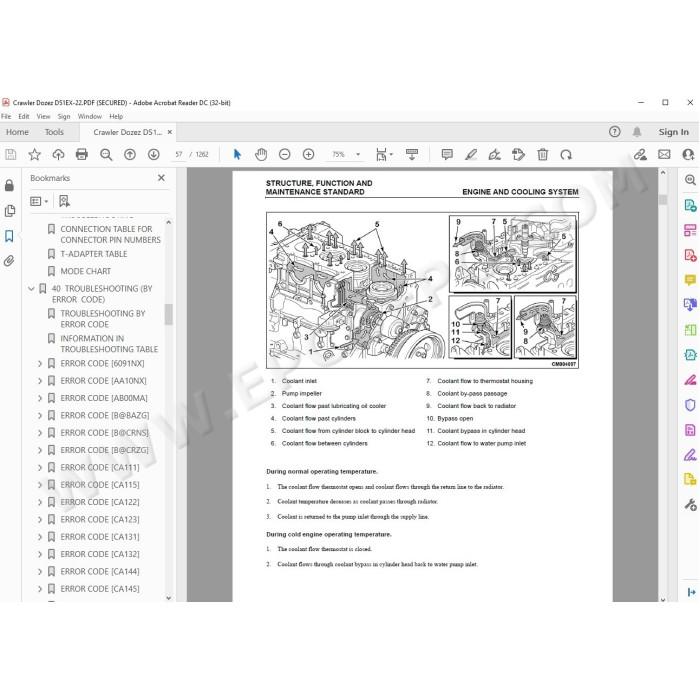700x700 pixels.
Task: Open the Attachments paperclip panel
Action: click(9, 261)
